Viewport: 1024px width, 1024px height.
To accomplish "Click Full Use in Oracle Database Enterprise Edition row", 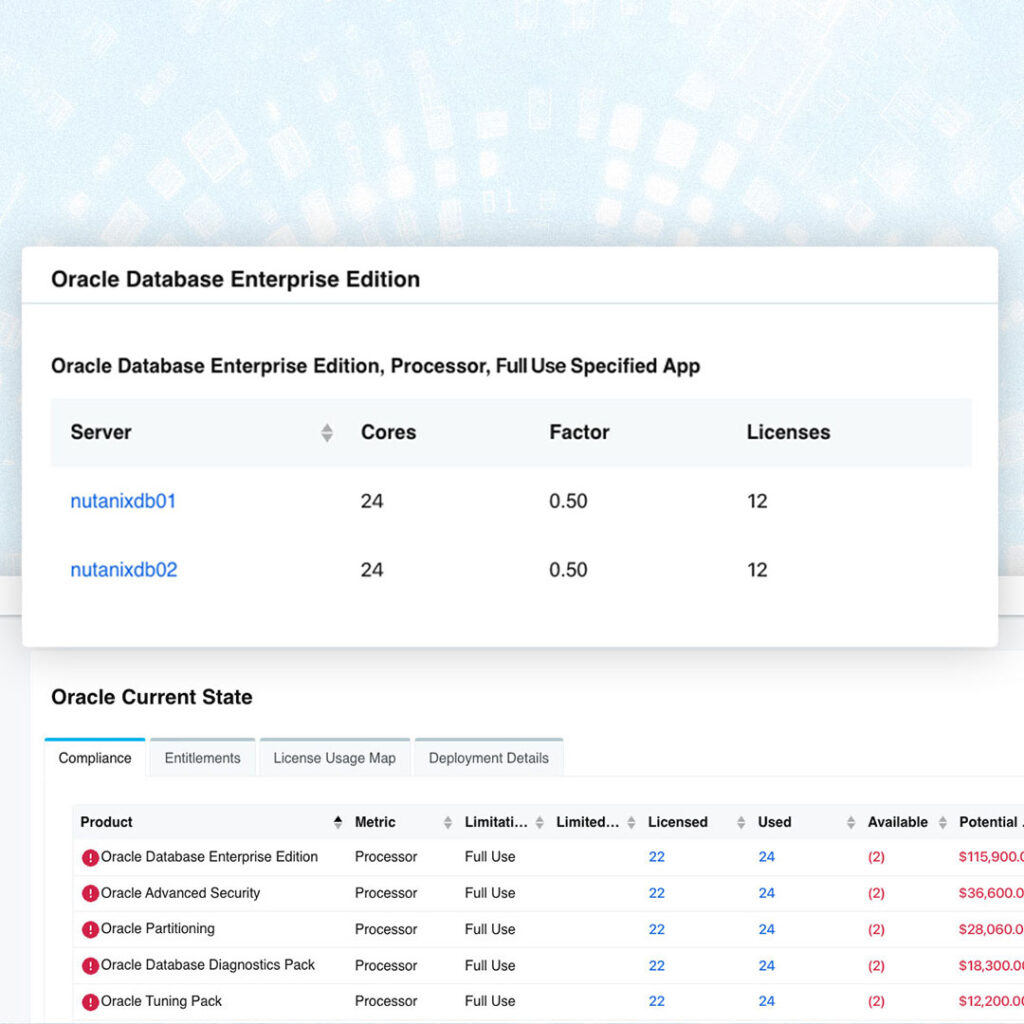I will click(490, 857).
